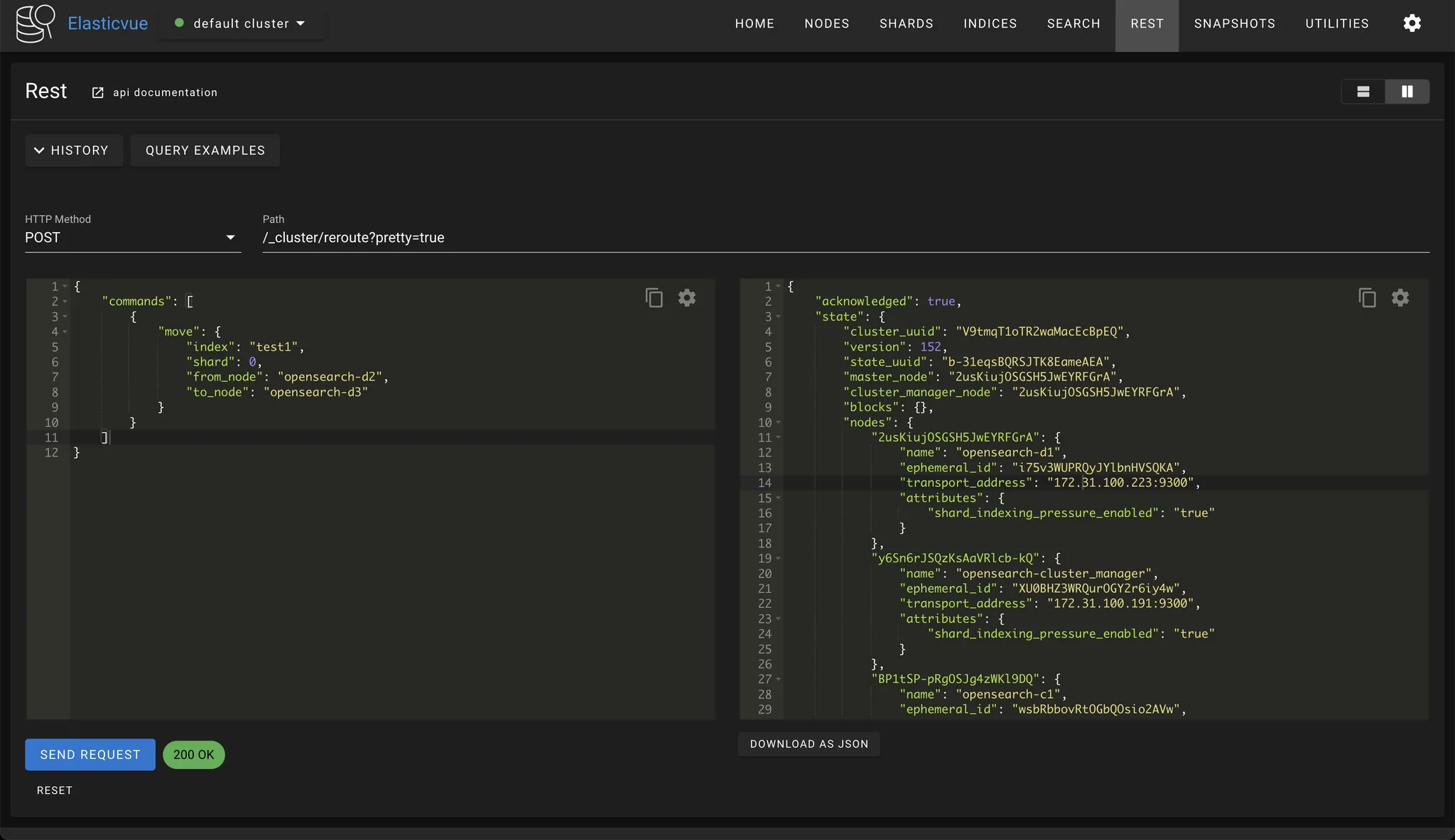Open settings via top-right gear icon
The image size is (1455, 840).
(1412, 23)
